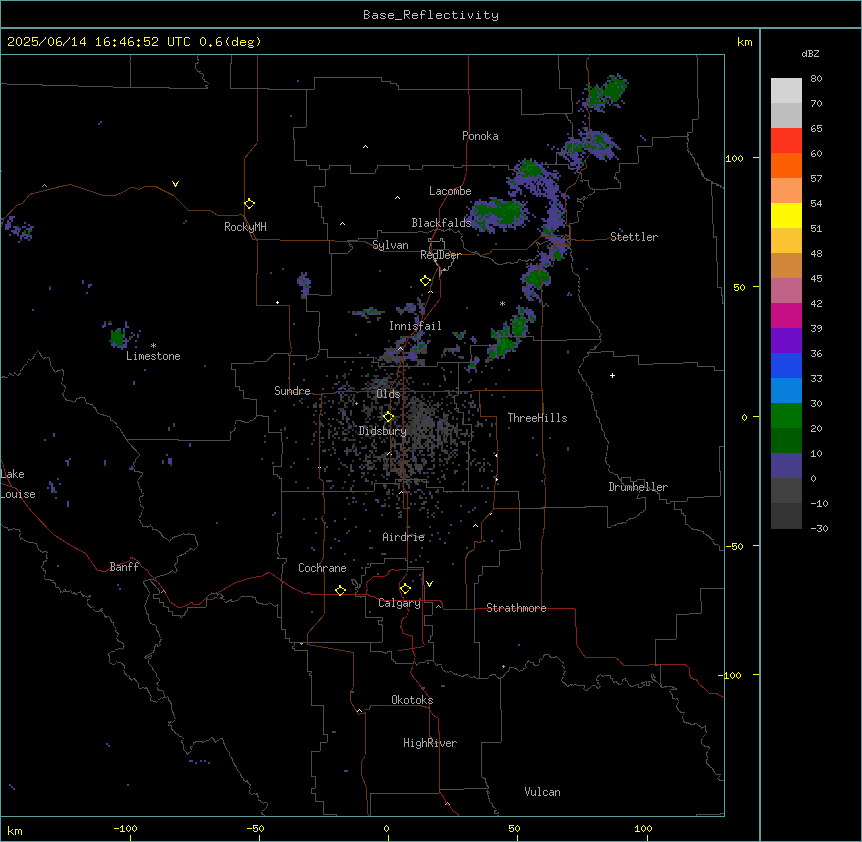862x842 pixels.
Task: Click the Okotoks label
Action: [412, 700]
